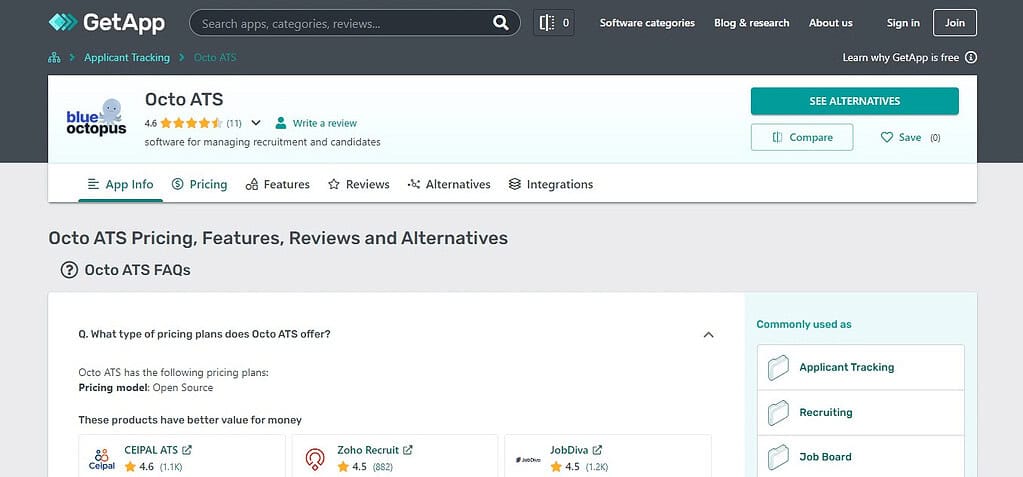Click the Zoho Recruit logo thumbnail

[315, 459]
